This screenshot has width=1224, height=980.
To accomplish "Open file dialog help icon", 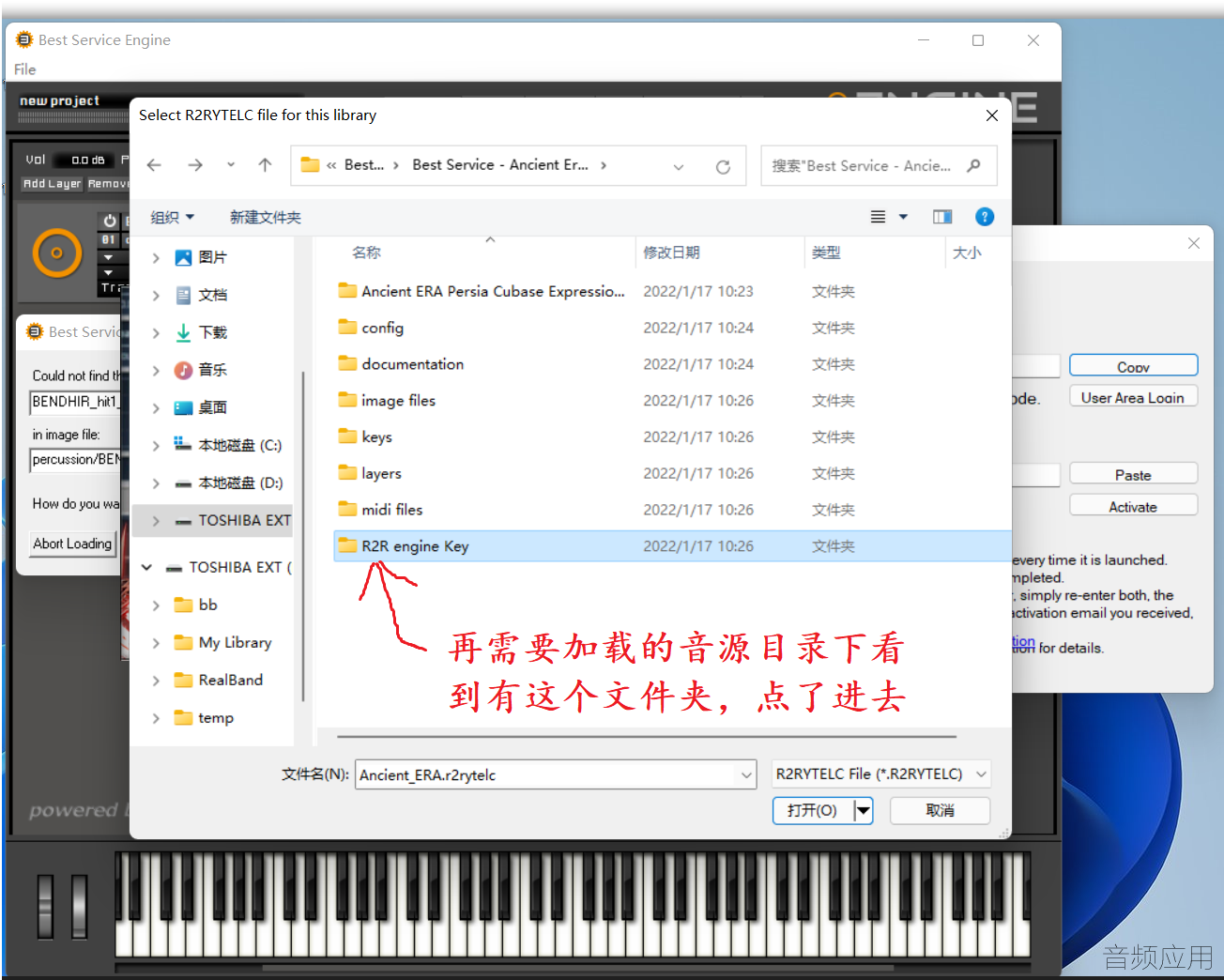I will (985, 217).
